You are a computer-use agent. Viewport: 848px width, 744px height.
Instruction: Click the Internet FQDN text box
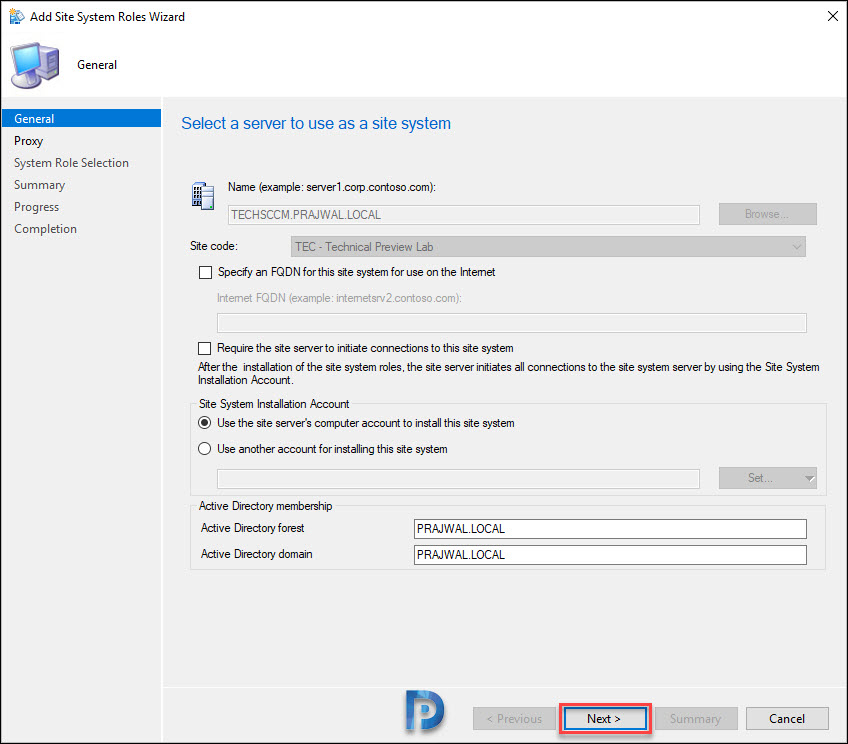click(512, 323)
